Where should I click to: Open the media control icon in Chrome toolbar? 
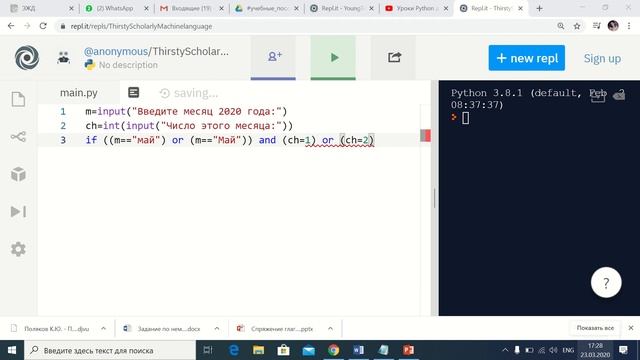[596, 26]
